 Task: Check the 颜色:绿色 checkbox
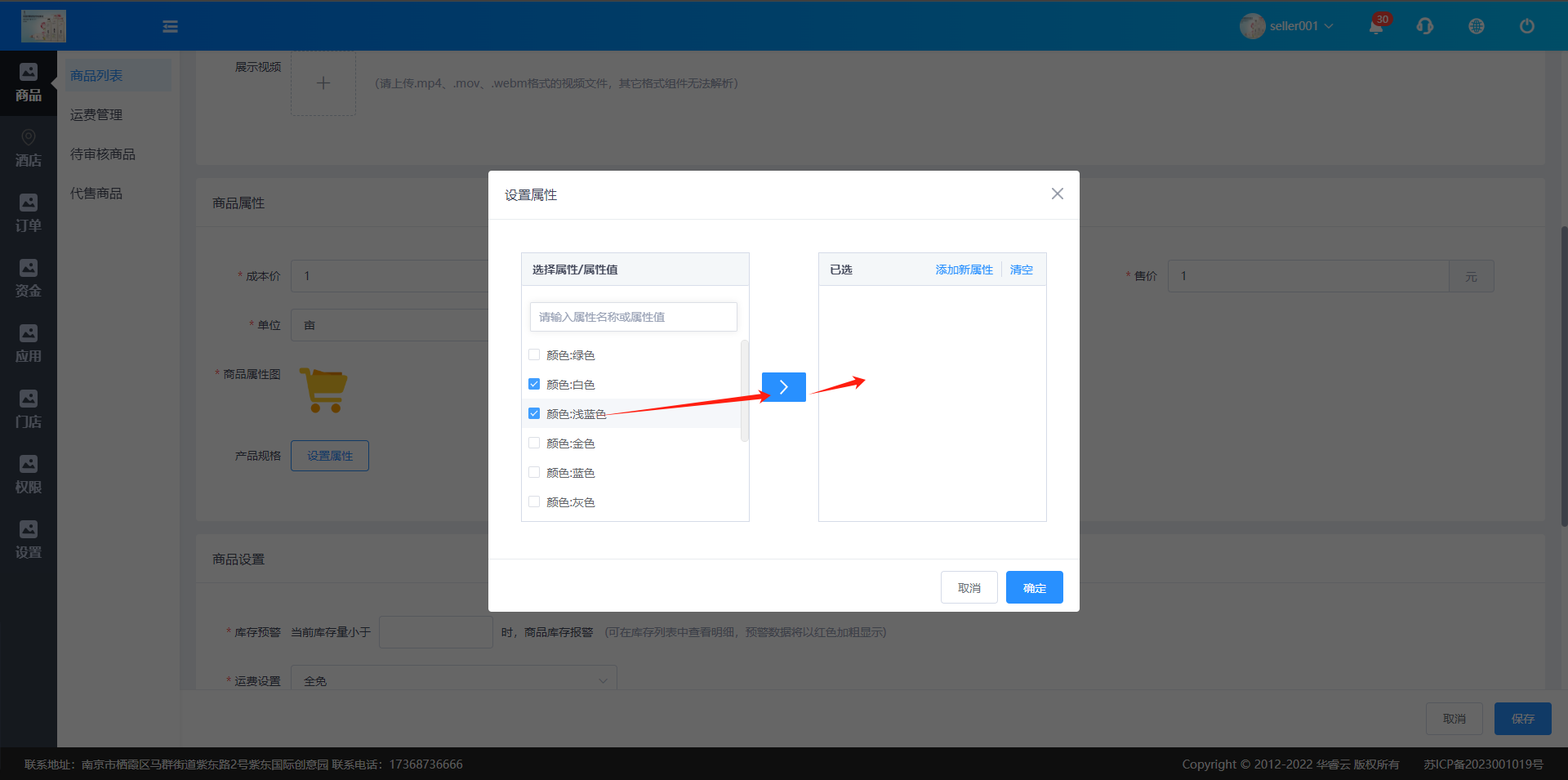point(534,354)
